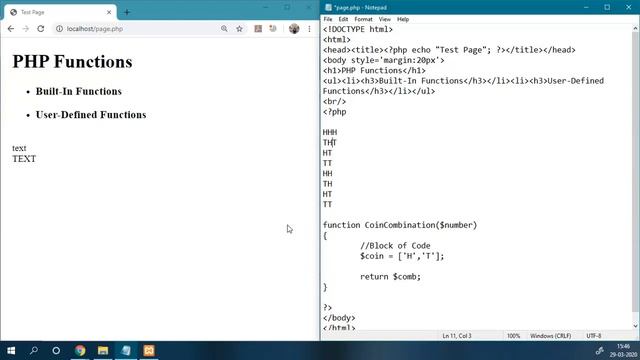Image resolution: width=640 pixels, height=360 pixels.
Task: Open Cortana circle on taskbar
Action: tap(56, 351)
